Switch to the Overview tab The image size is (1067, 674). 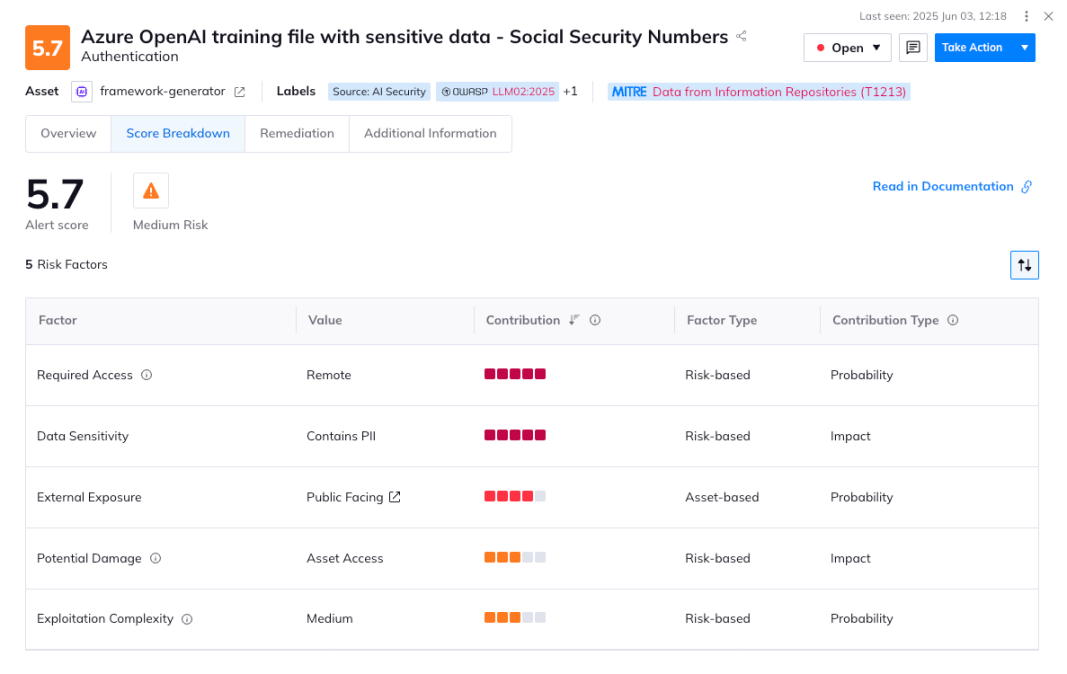pos(68,133)
